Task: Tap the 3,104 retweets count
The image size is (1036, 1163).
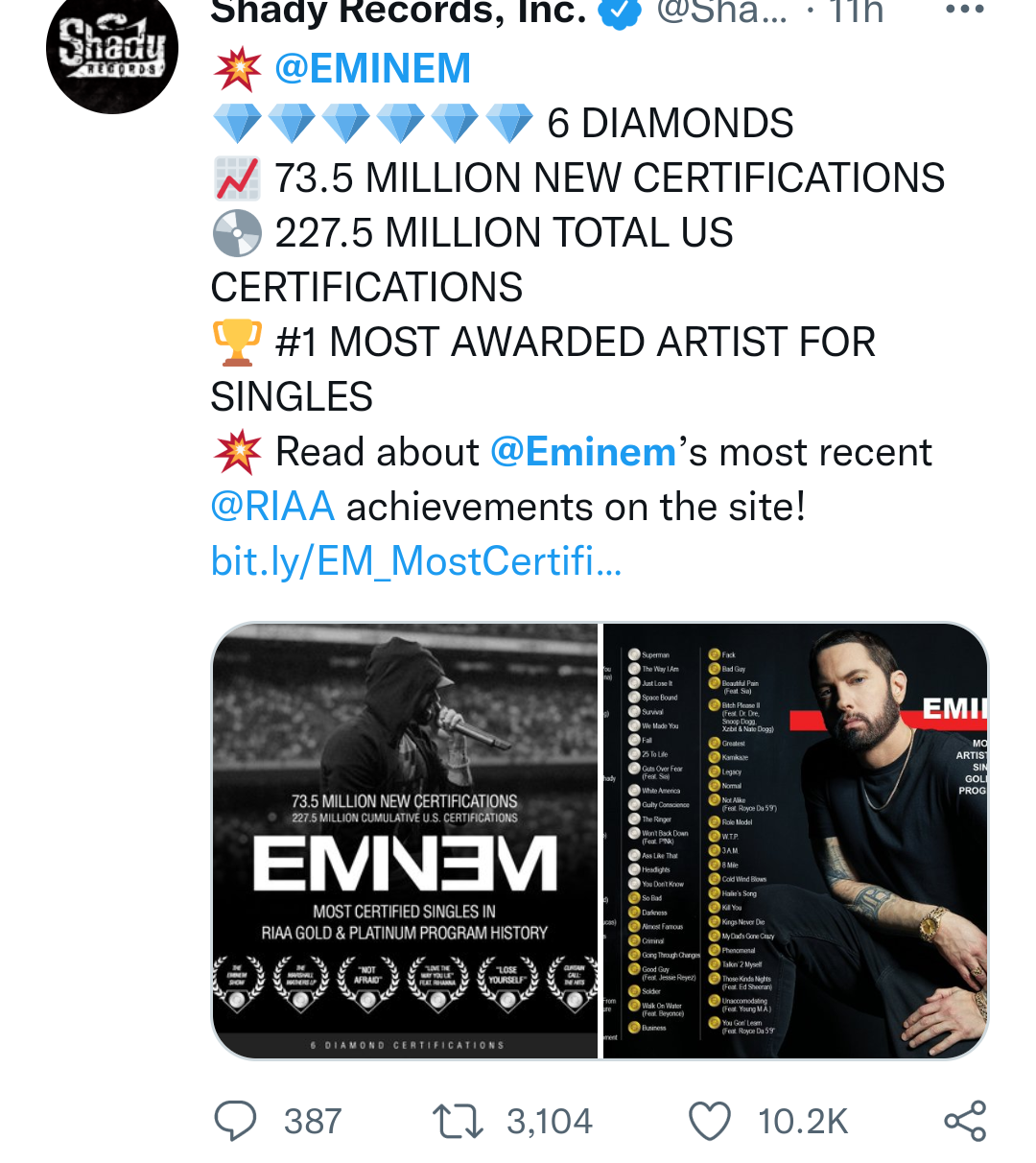Action: pos(550,1122)
